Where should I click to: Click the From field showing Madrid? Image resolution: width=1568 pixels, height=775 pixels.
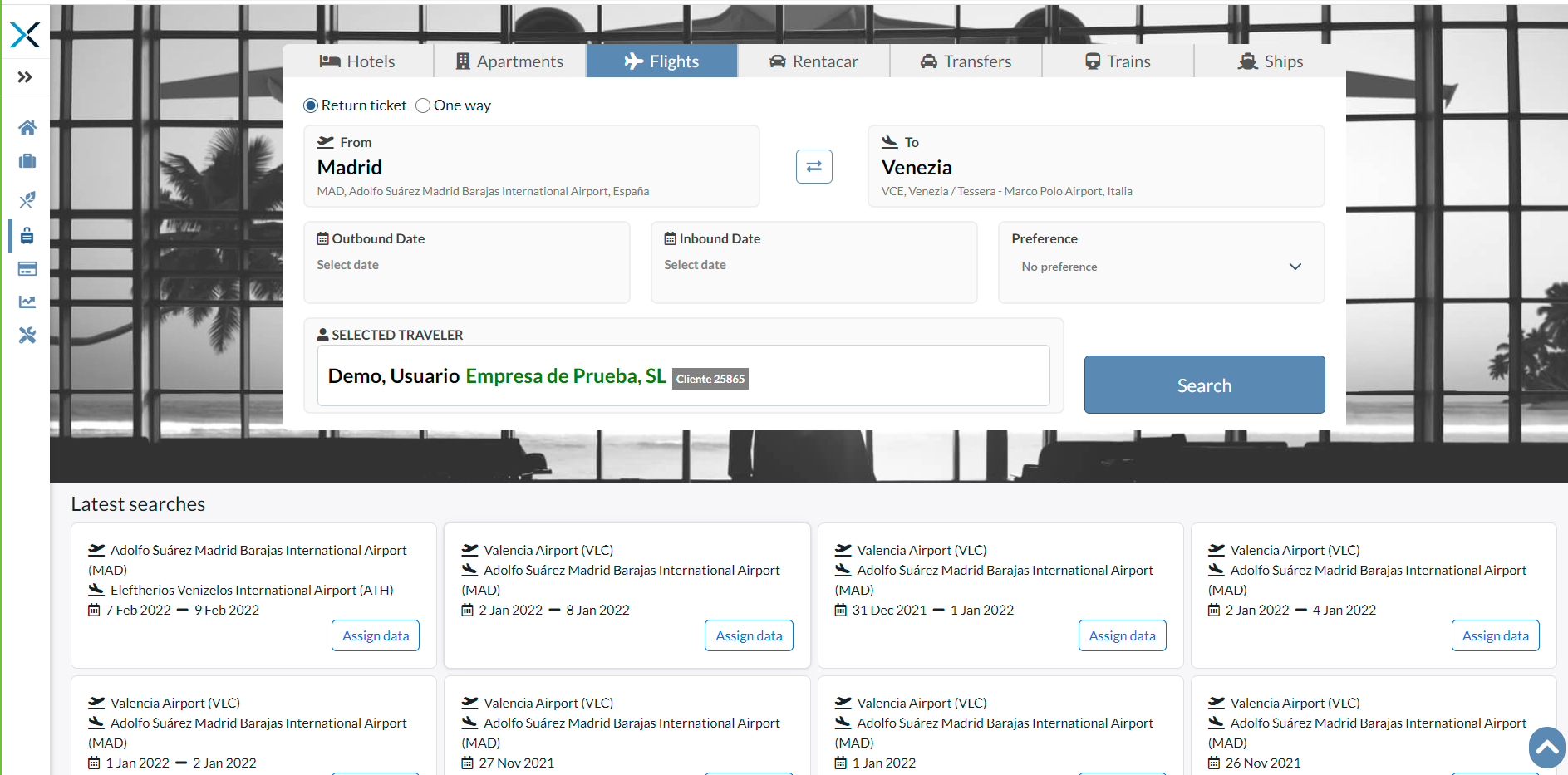point(532,166)
